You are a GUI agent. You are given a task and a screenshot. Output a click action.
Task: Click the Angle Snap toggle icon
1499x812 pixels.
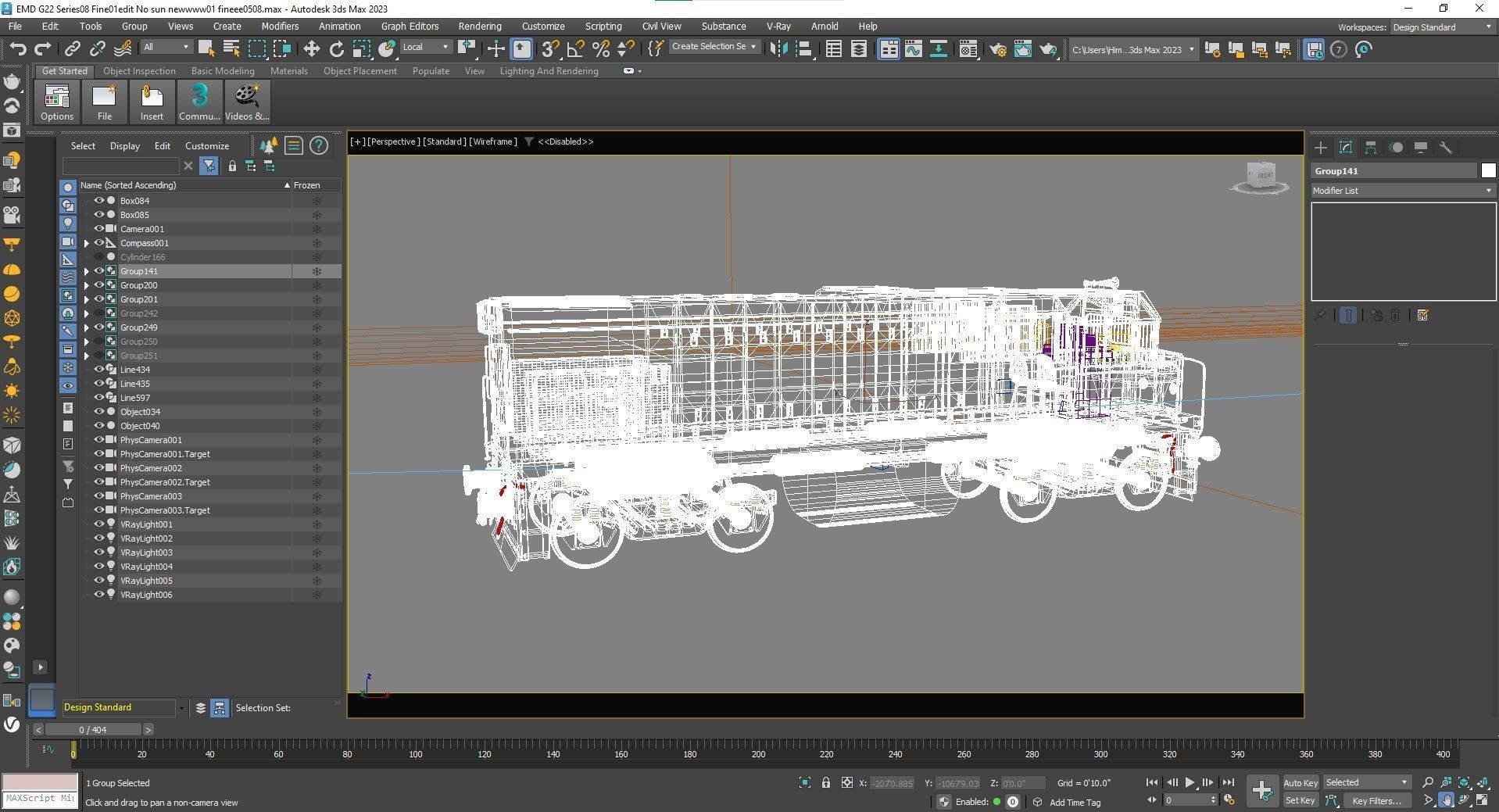click(x=575, y=49)
